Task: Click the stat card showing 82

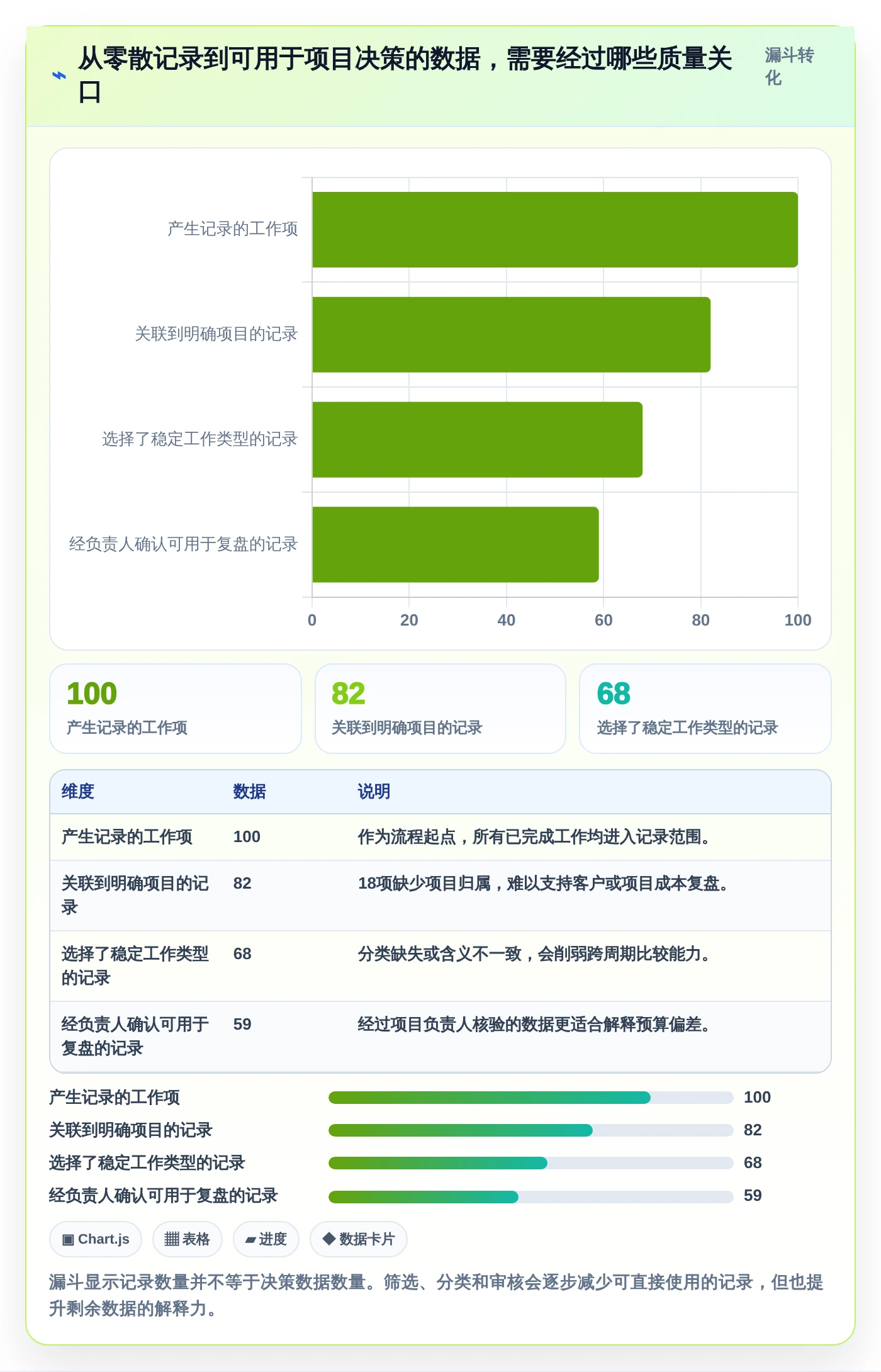Action: coord(441,709)
